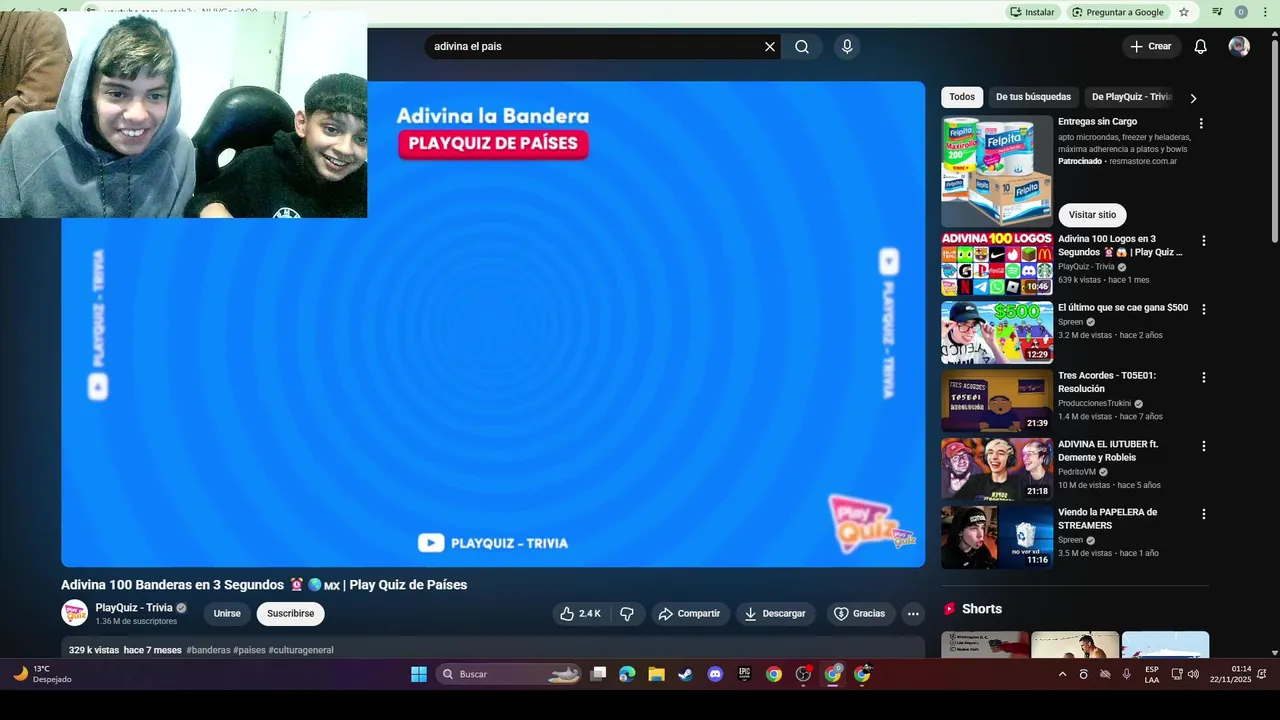This screenshot has width=1280, height=720.
Task: Click the YouTube search input field
Action: [x=594, y=47]
